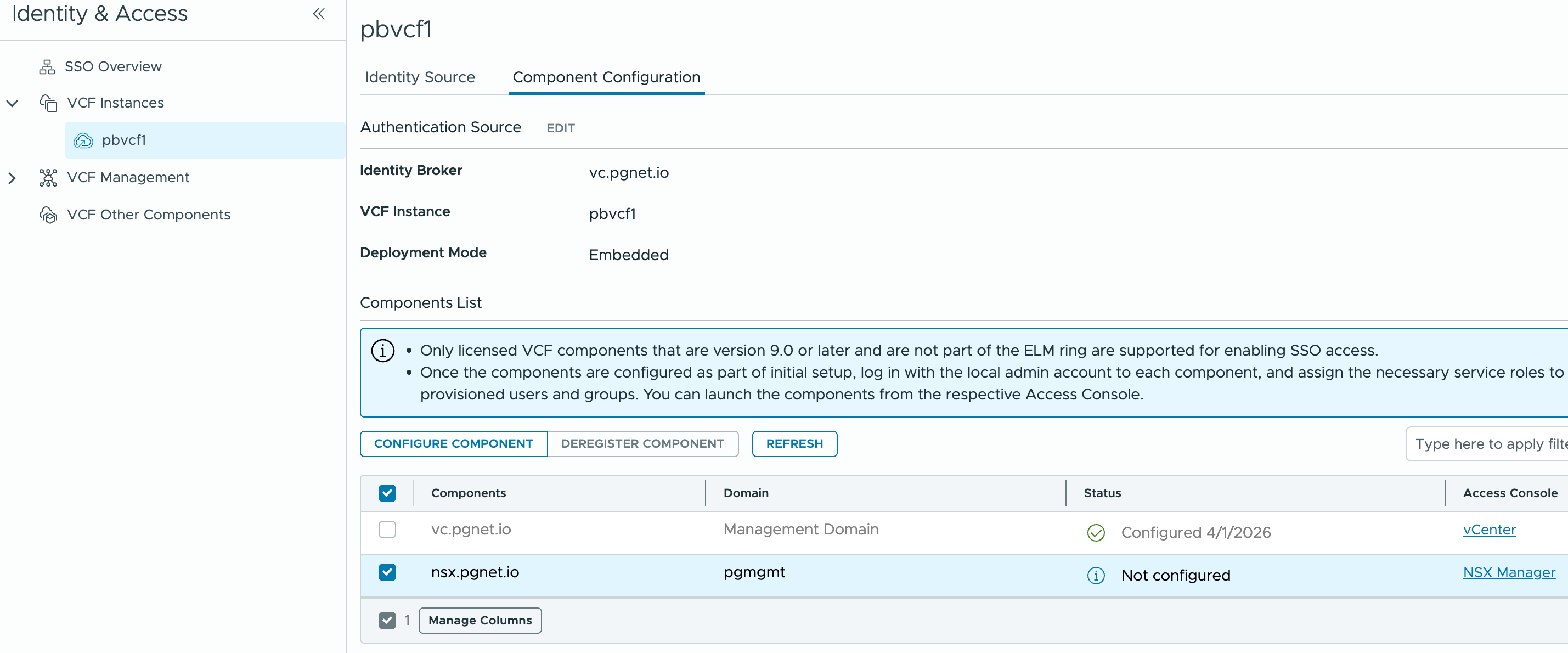This screenshot has width=1568, height=653.
Task: Select the Component Configuration tab
Action: pos(606,77)
